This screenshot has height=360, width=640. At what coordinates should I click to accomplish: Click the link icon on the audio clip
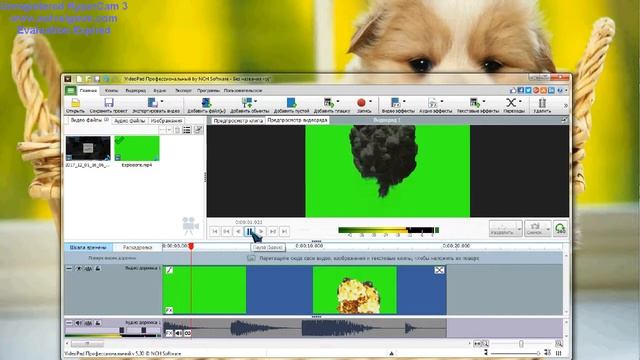tap(188, 333)
